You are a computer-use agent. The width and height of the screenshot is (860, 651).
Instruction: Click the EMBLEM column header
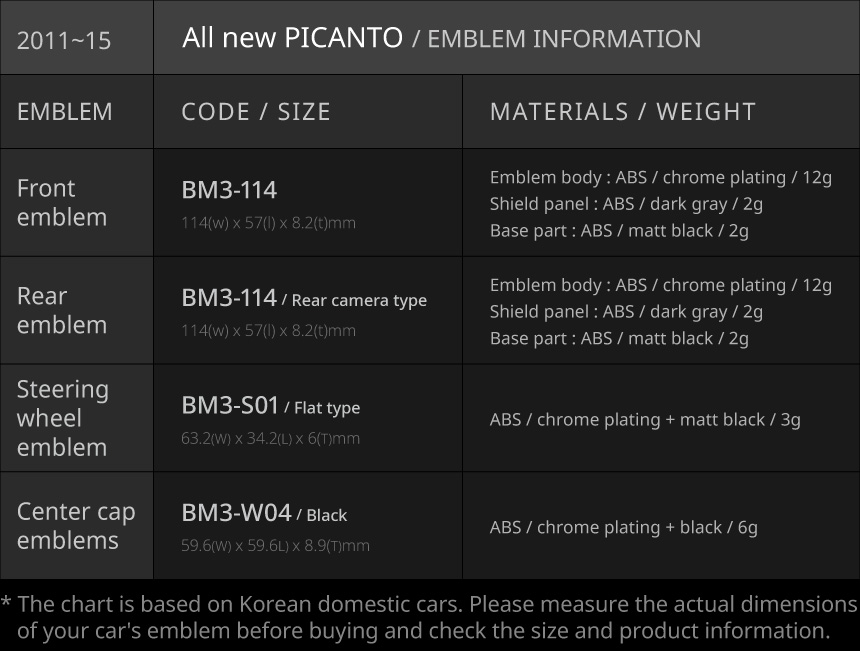tap(65, 111)
